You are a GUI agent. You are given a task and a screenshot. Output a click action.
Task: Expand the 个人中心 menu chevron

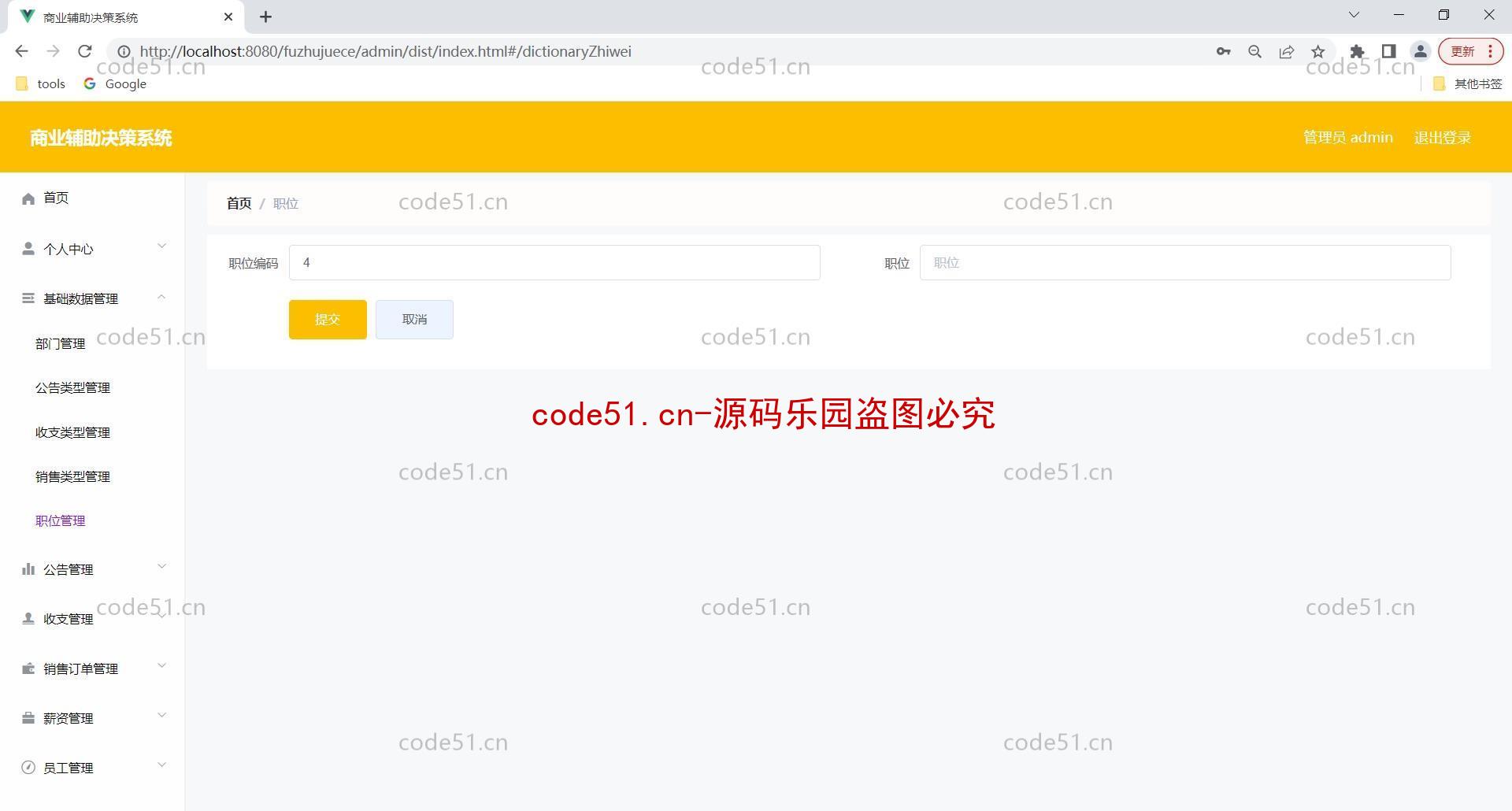[161, 246]
